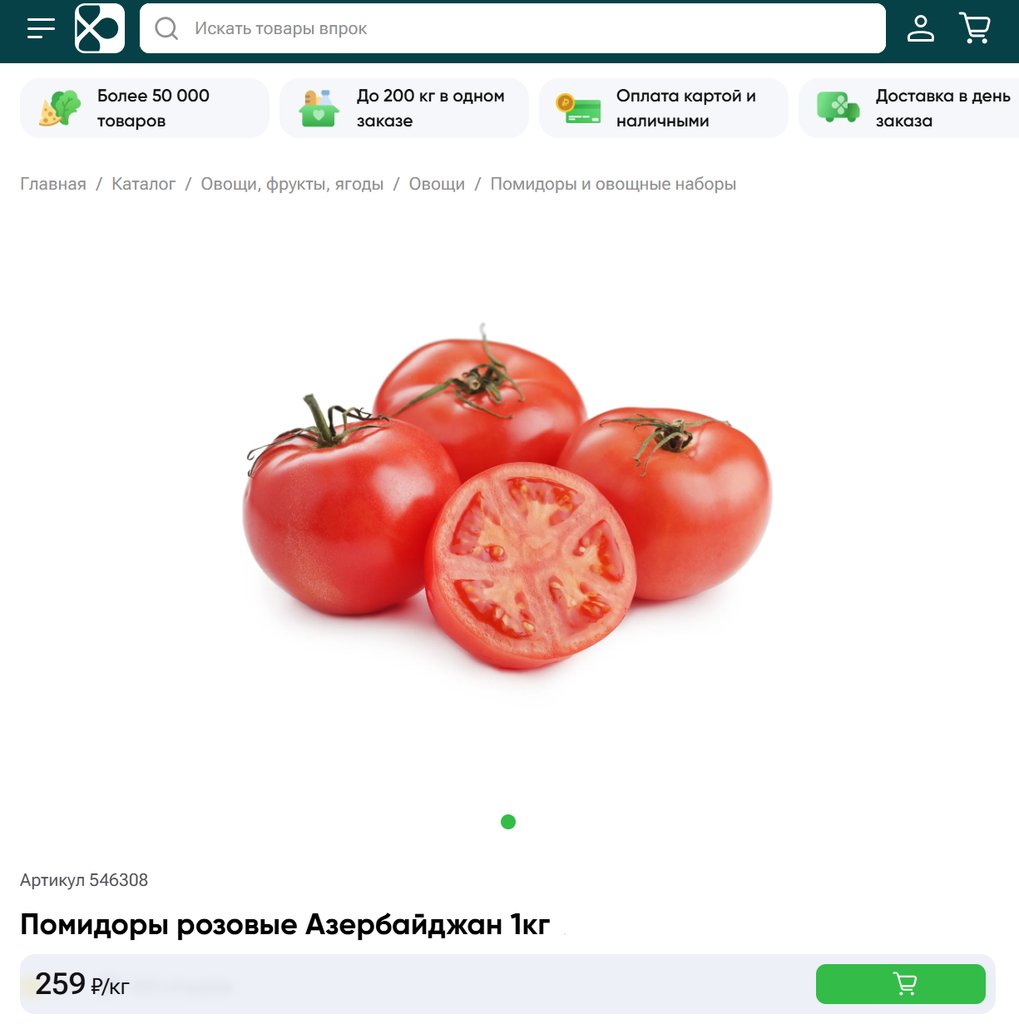Viewport: 1019px width, 1024px height.
Task: Open 'Каталог' breadcrumb link
Action: coord(143,184)
